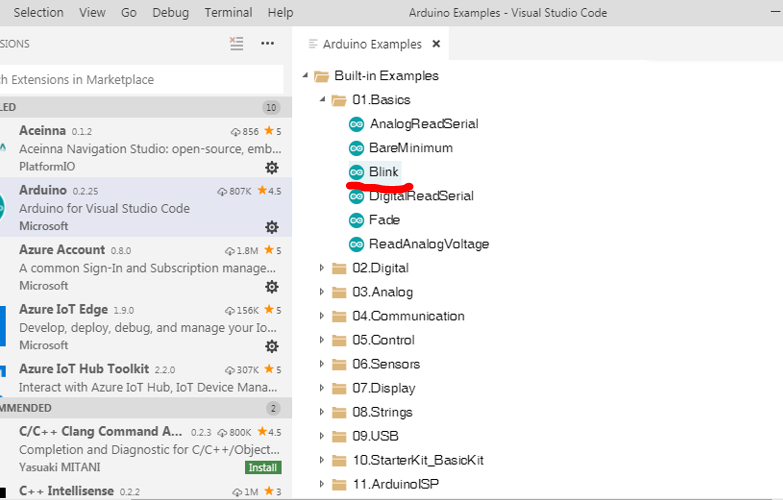Open the Fade example
The width and height of the screenshot is (783, 500).
(x=385, y=220)
